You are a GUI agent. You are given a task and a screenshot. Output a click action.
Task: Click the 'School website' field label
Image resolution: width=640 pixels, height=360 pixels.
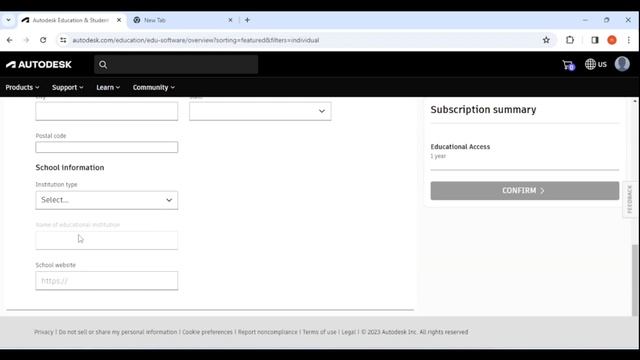[56, 265]
